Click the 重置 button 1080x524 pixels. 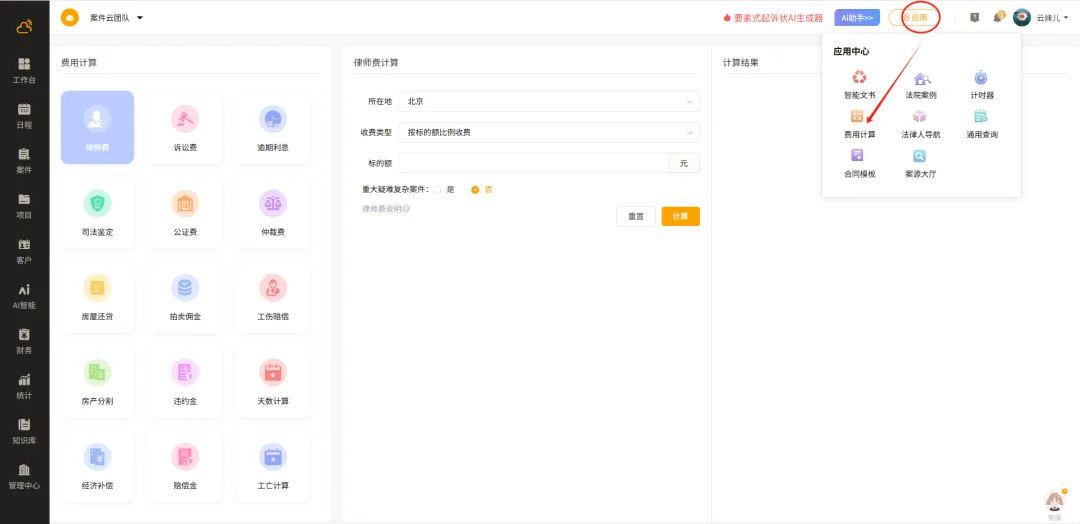pos(636,216)
